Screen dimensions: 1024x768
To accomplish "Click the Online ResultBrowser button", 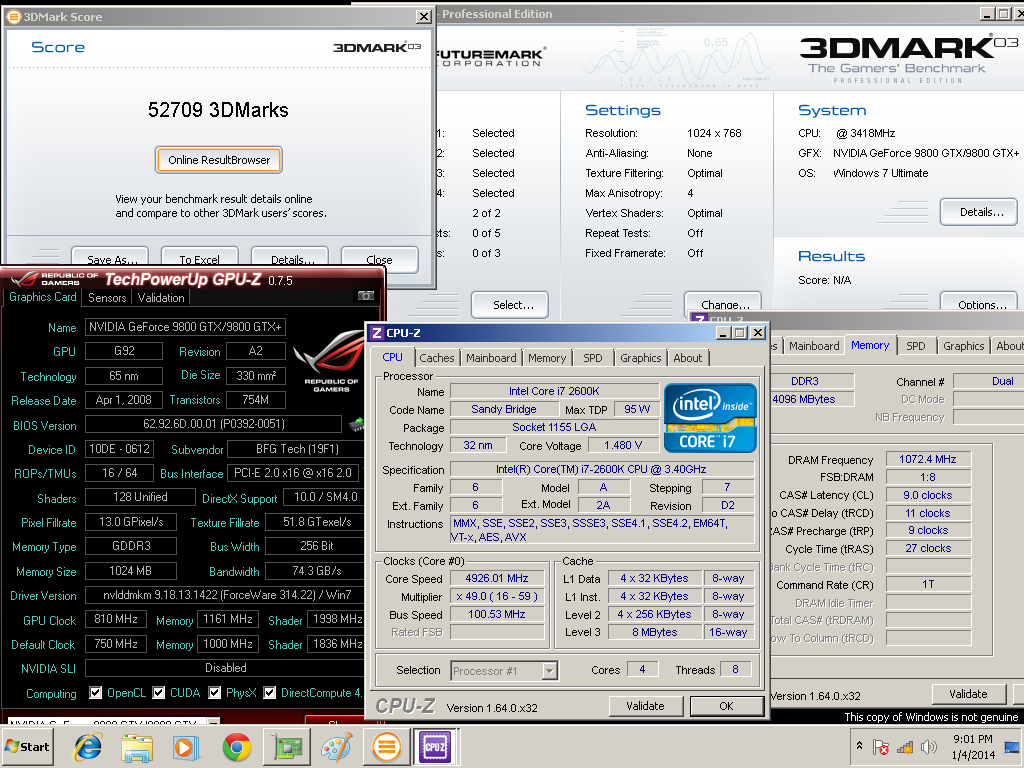I will point(219,160).
